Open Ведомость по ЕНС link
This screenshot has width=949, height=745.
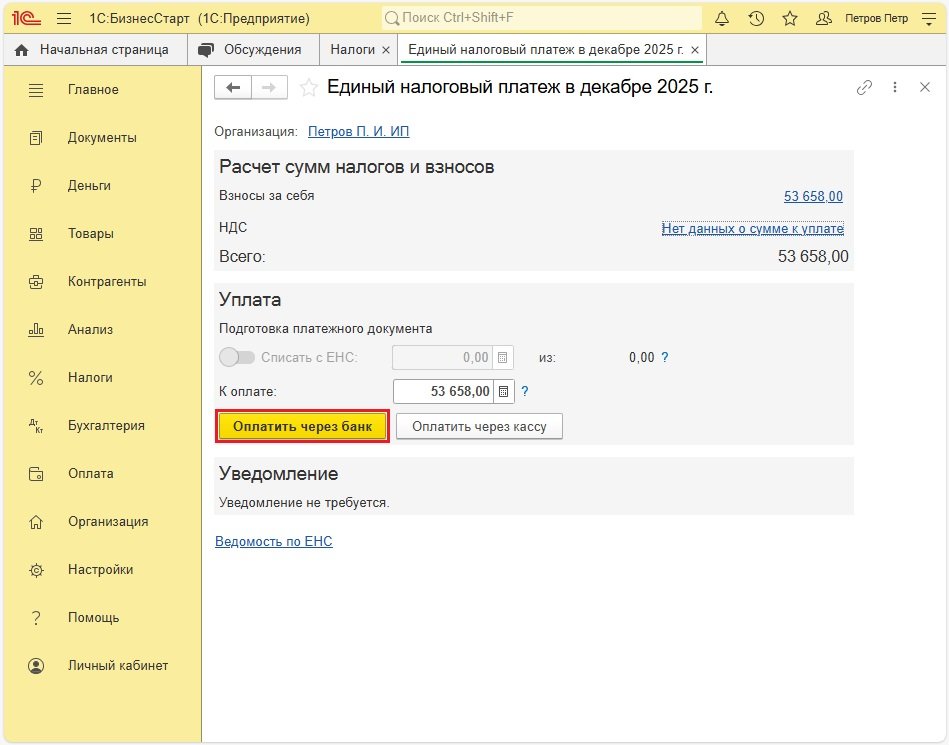point(273,541)
